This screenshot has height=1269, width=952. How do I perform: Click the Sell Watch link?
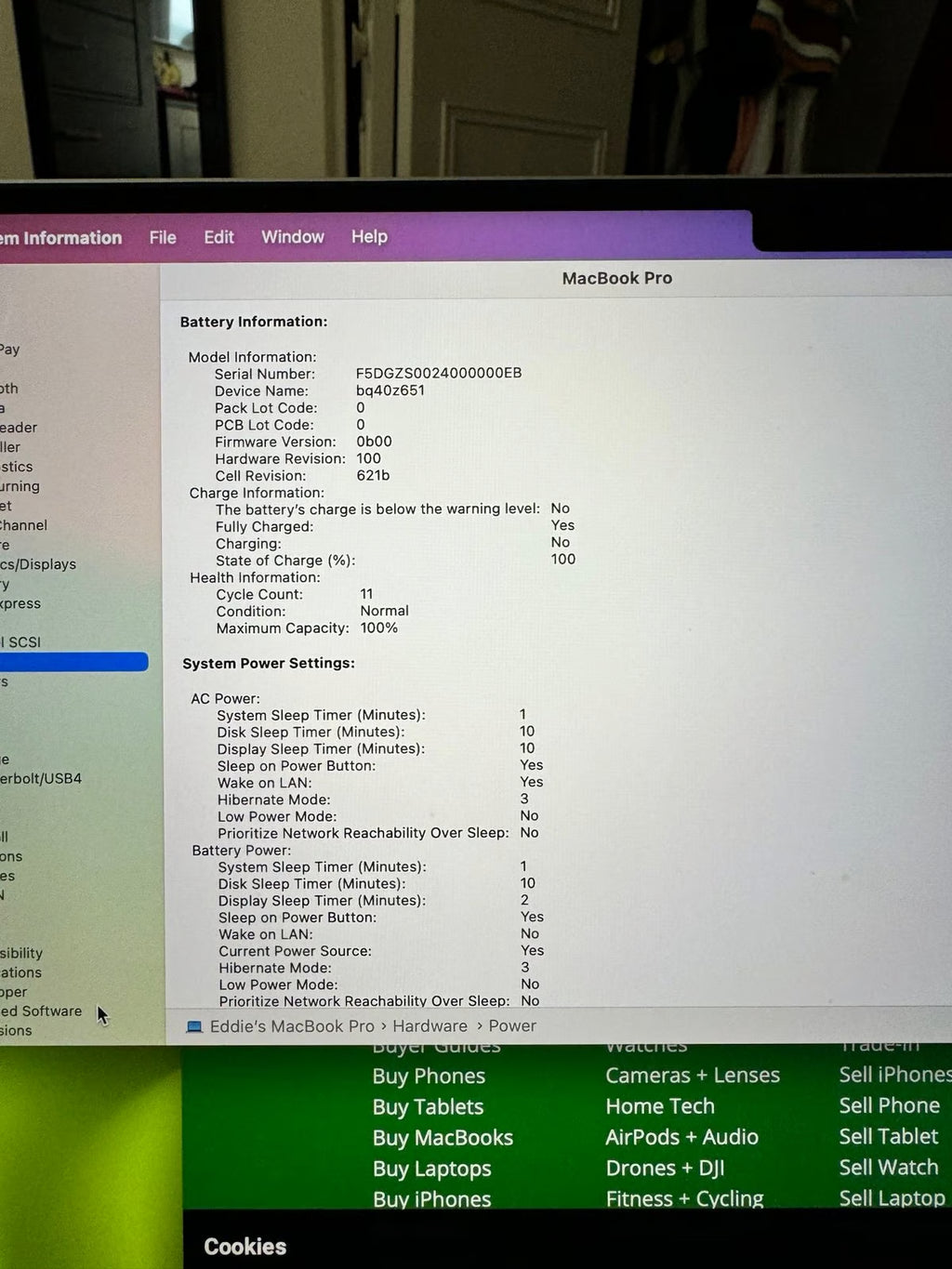888,1168
